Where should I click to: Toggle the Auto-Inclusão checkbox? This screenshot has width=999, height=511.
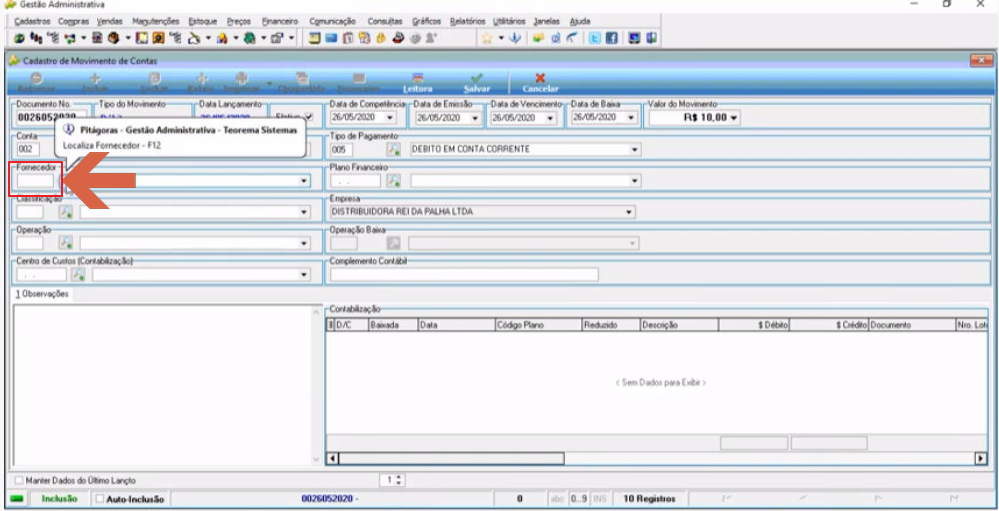pos(99,500)
